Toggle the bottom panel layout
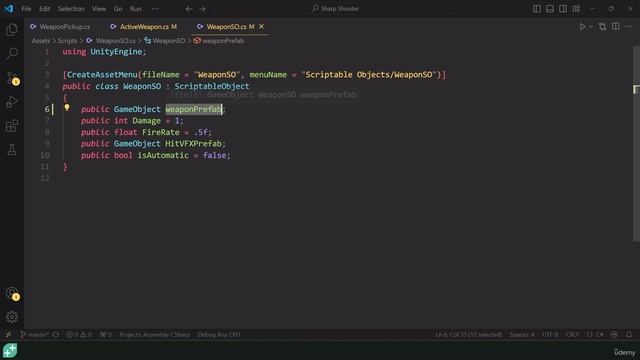Image resolution: width=640 pixels, height=360 pixels. coord(550,9)
